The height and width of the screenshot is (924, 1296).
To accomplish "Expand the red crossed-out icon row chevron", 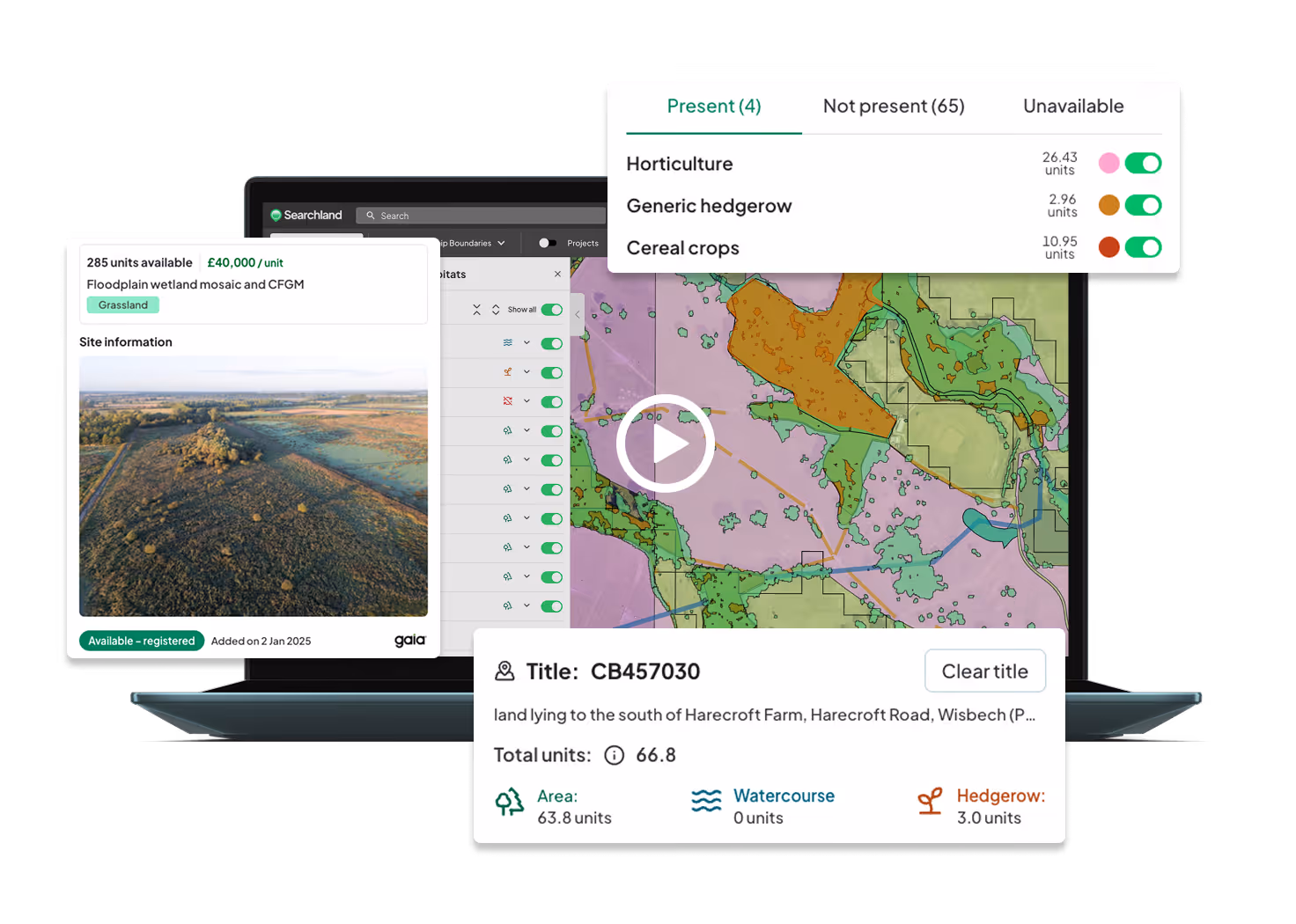I will [x=526, y=401].
